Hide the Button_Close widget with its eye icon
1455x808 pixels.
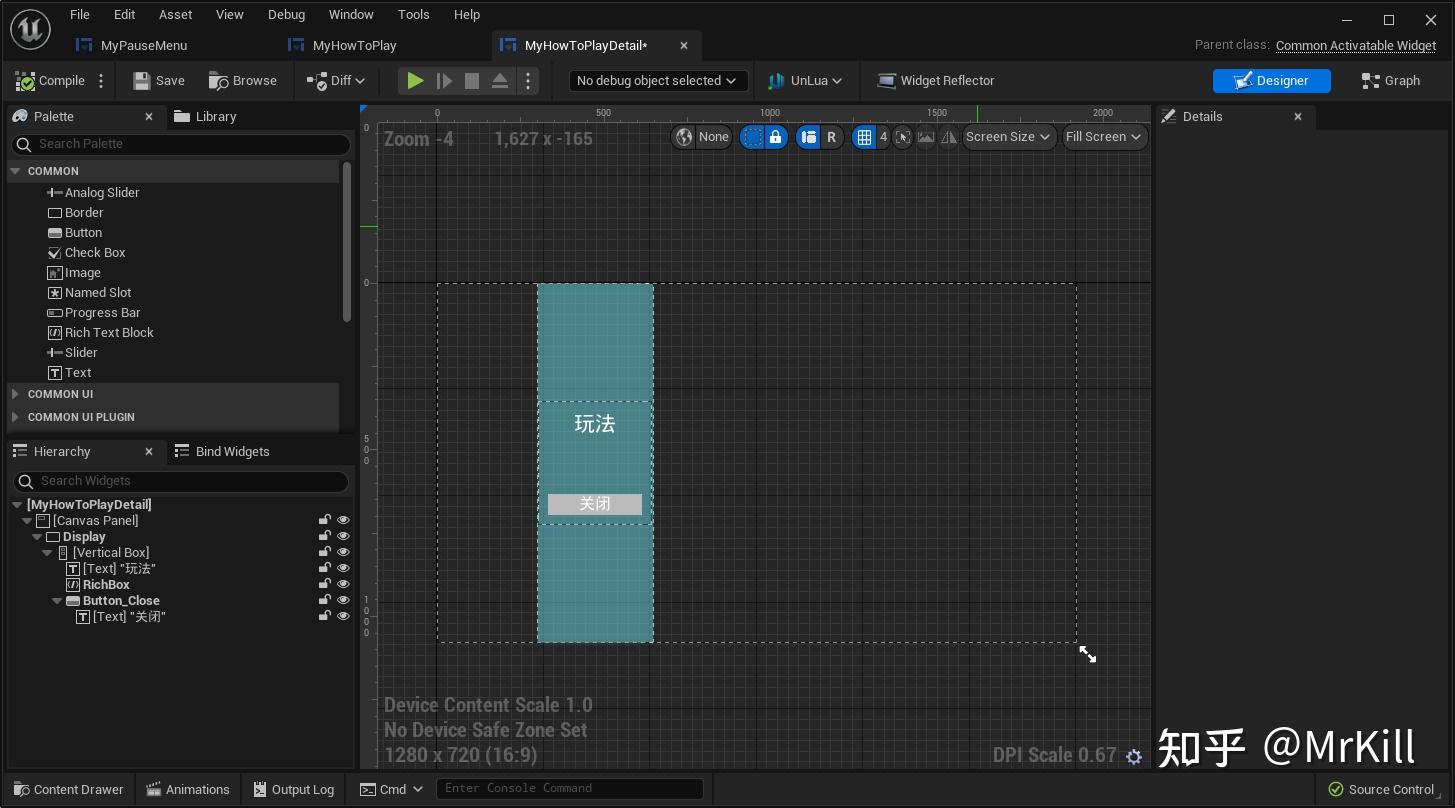tap(343, 599)
